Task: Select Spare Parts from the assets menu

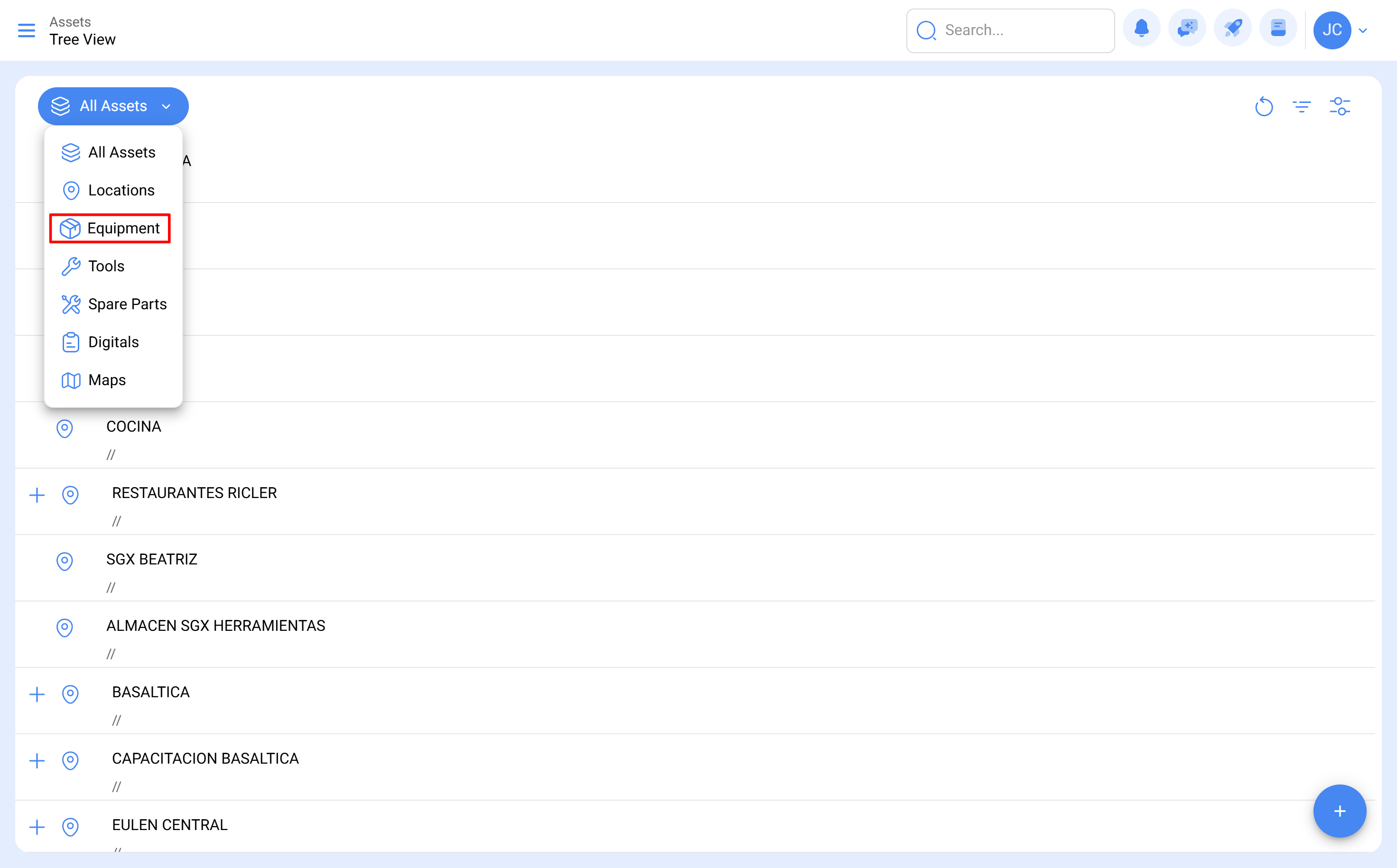Action: (x=128, y=304)
